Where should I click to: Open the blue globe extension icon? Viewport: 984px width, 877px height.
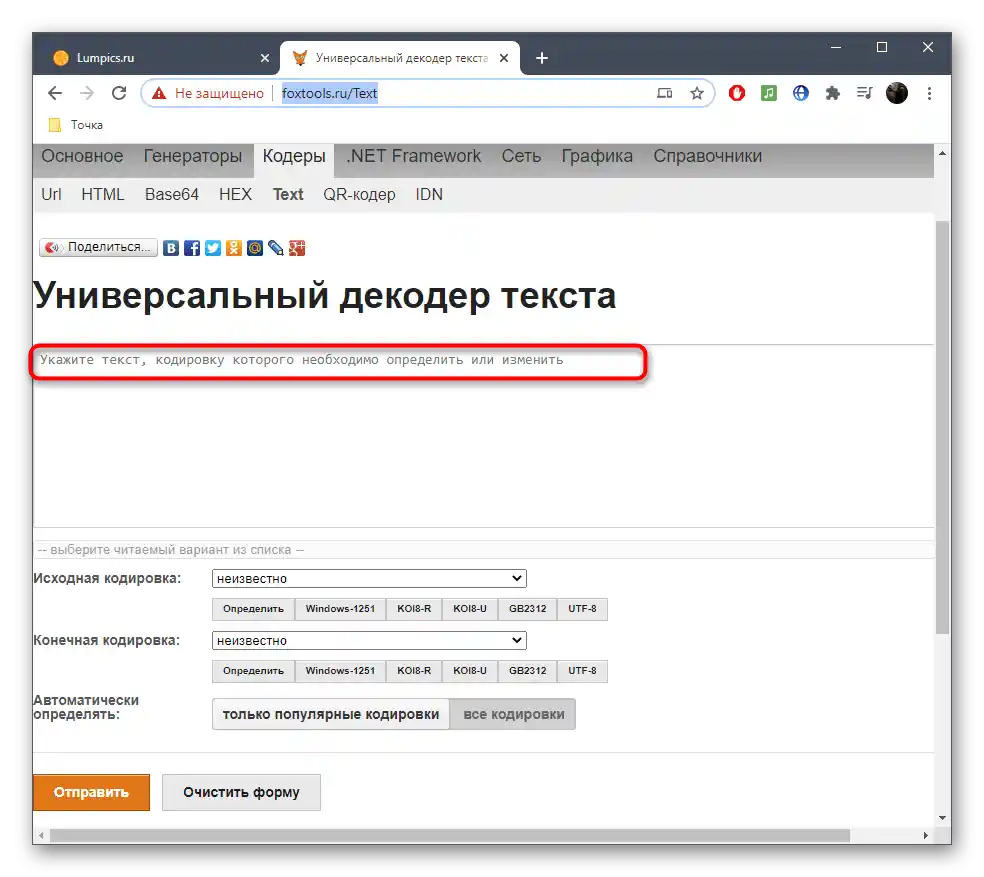pyautogui.click(x=801, y=94)
